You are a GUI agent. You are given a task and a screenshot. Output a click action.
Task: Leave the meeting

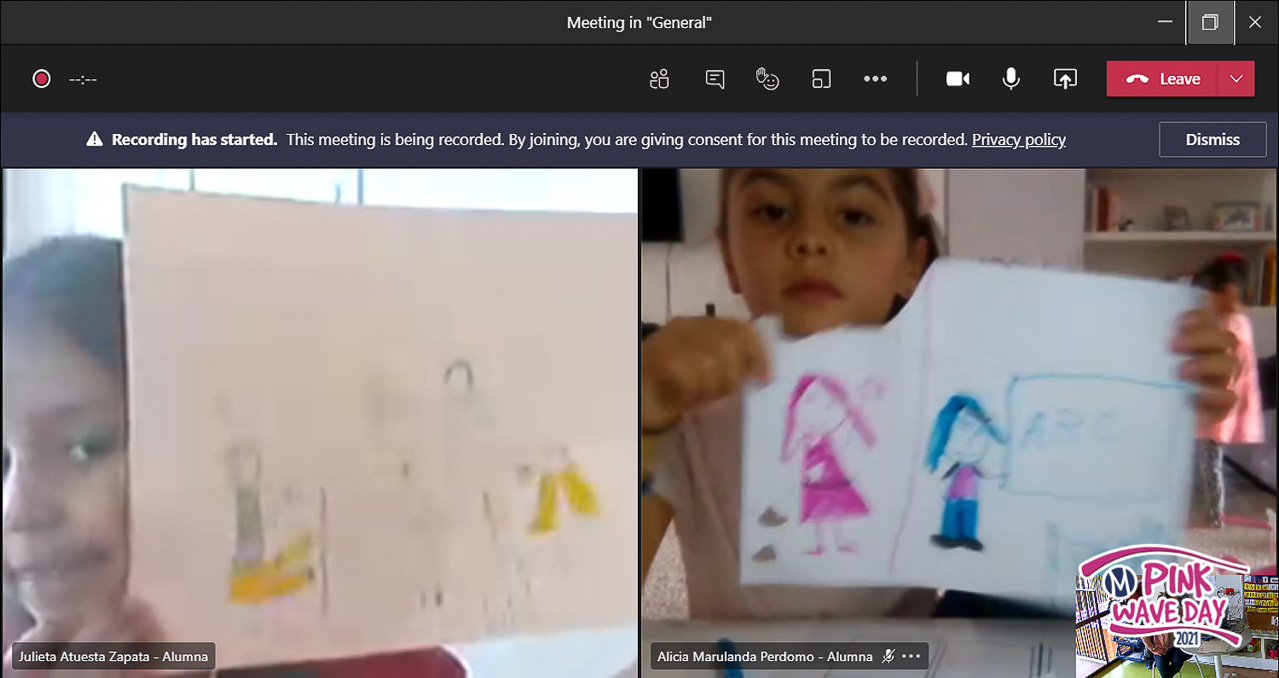tap(1162, 79)
